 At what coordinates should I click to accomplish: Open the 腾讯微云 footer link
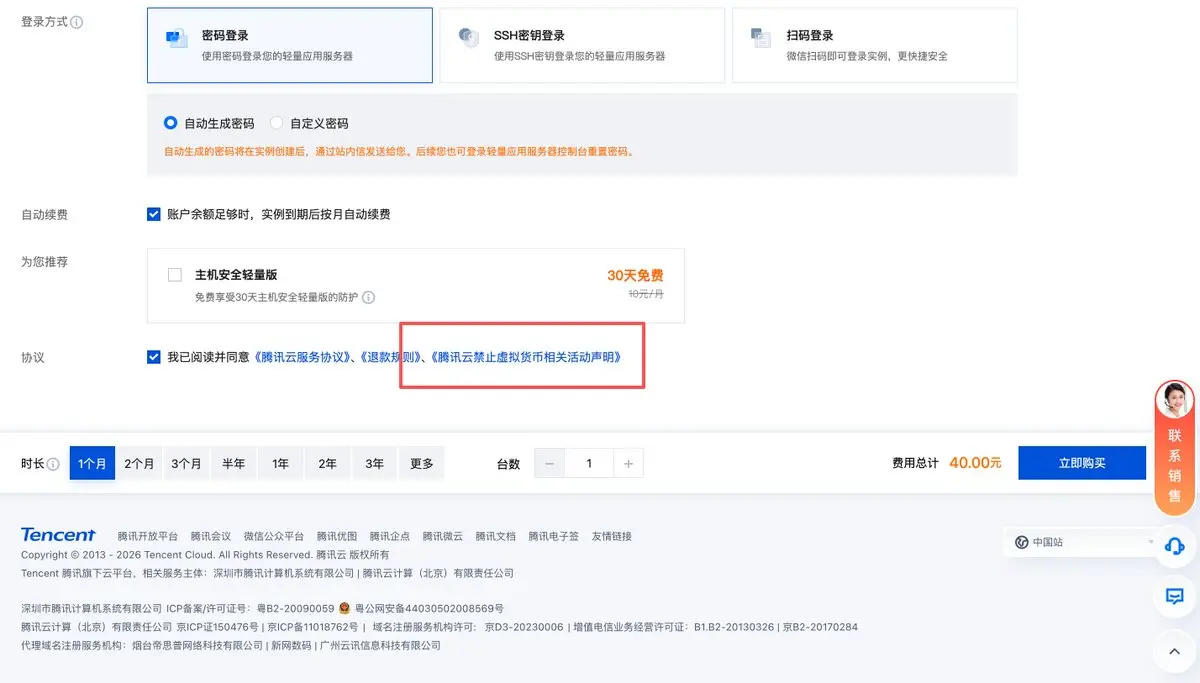tap(443, 537)
